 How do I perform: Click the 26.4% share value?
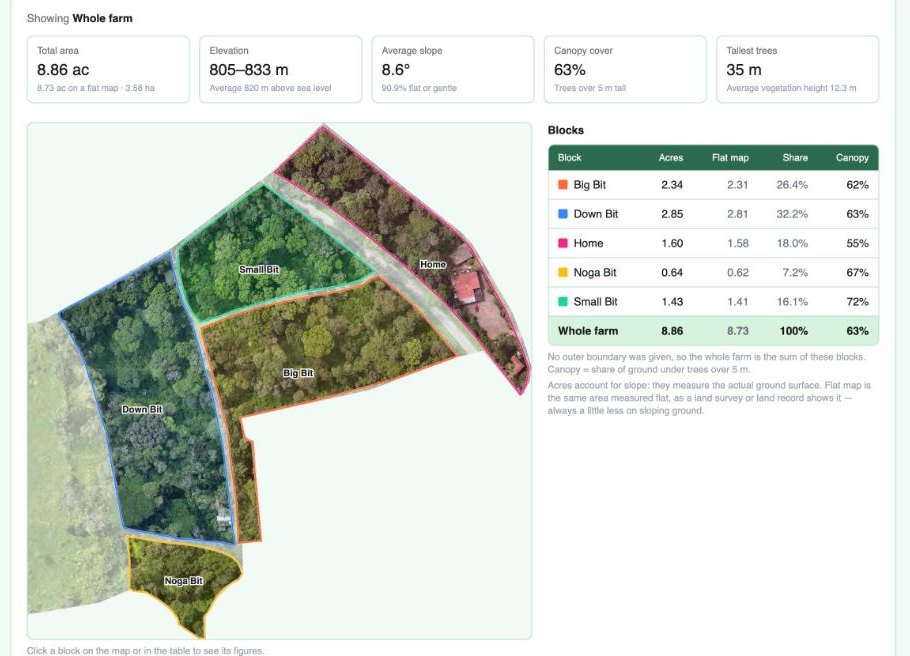[x=792, y=185]
